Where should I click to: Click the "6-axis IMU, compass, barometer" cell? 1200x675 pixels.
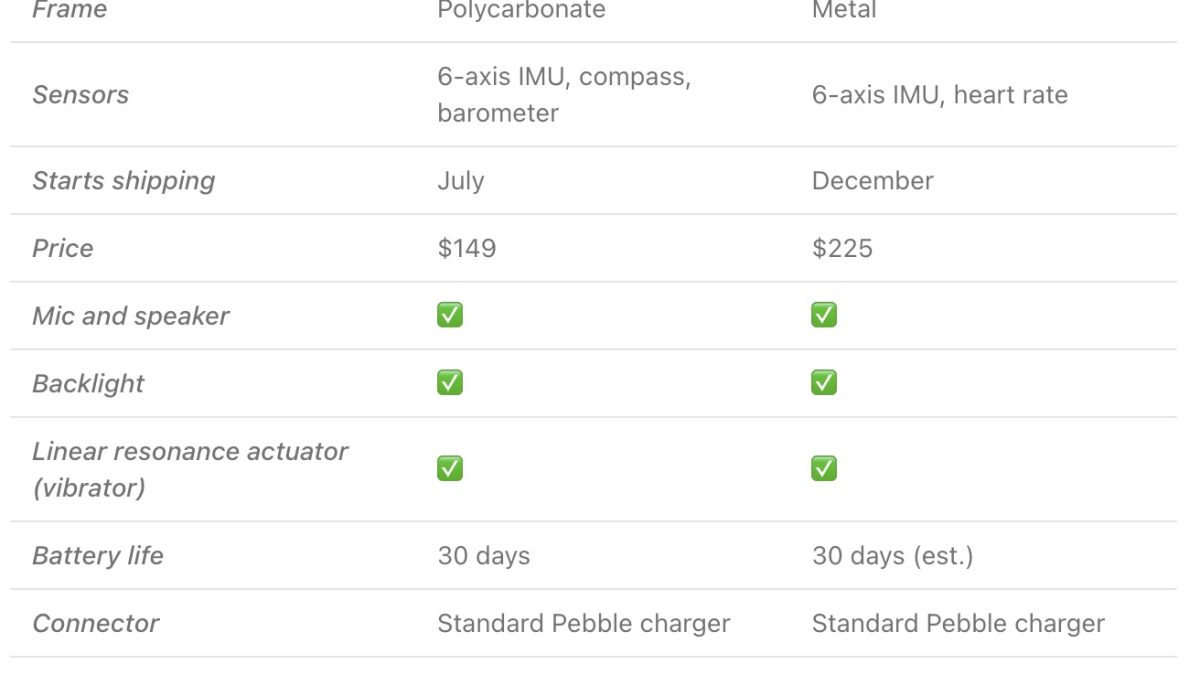click(x=563, y=95)
